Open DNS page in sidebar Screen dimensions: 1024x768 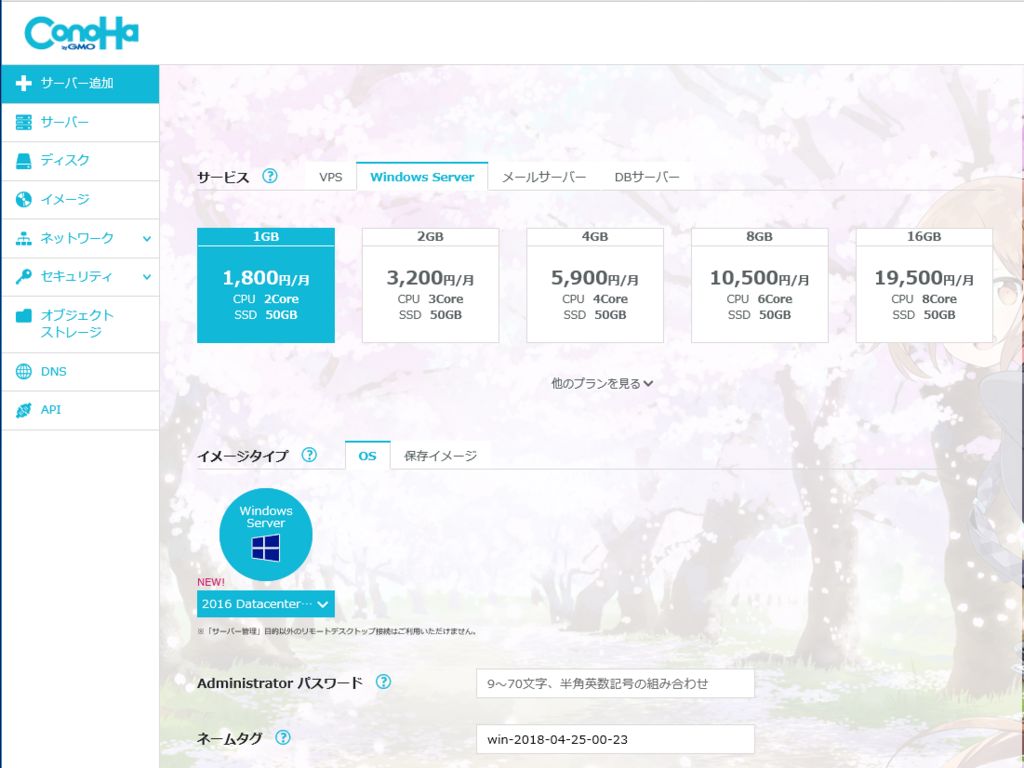tap(80, 372)
